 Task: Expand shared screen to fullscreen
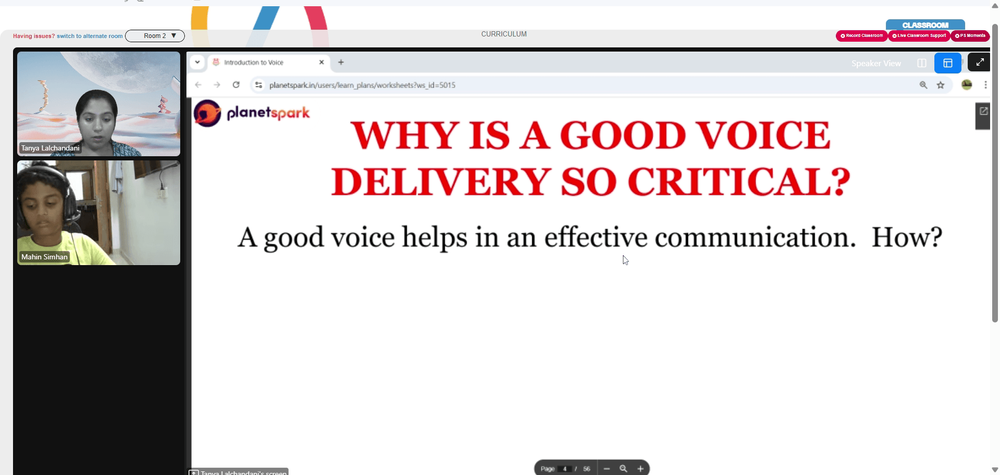tap(980, 62)
